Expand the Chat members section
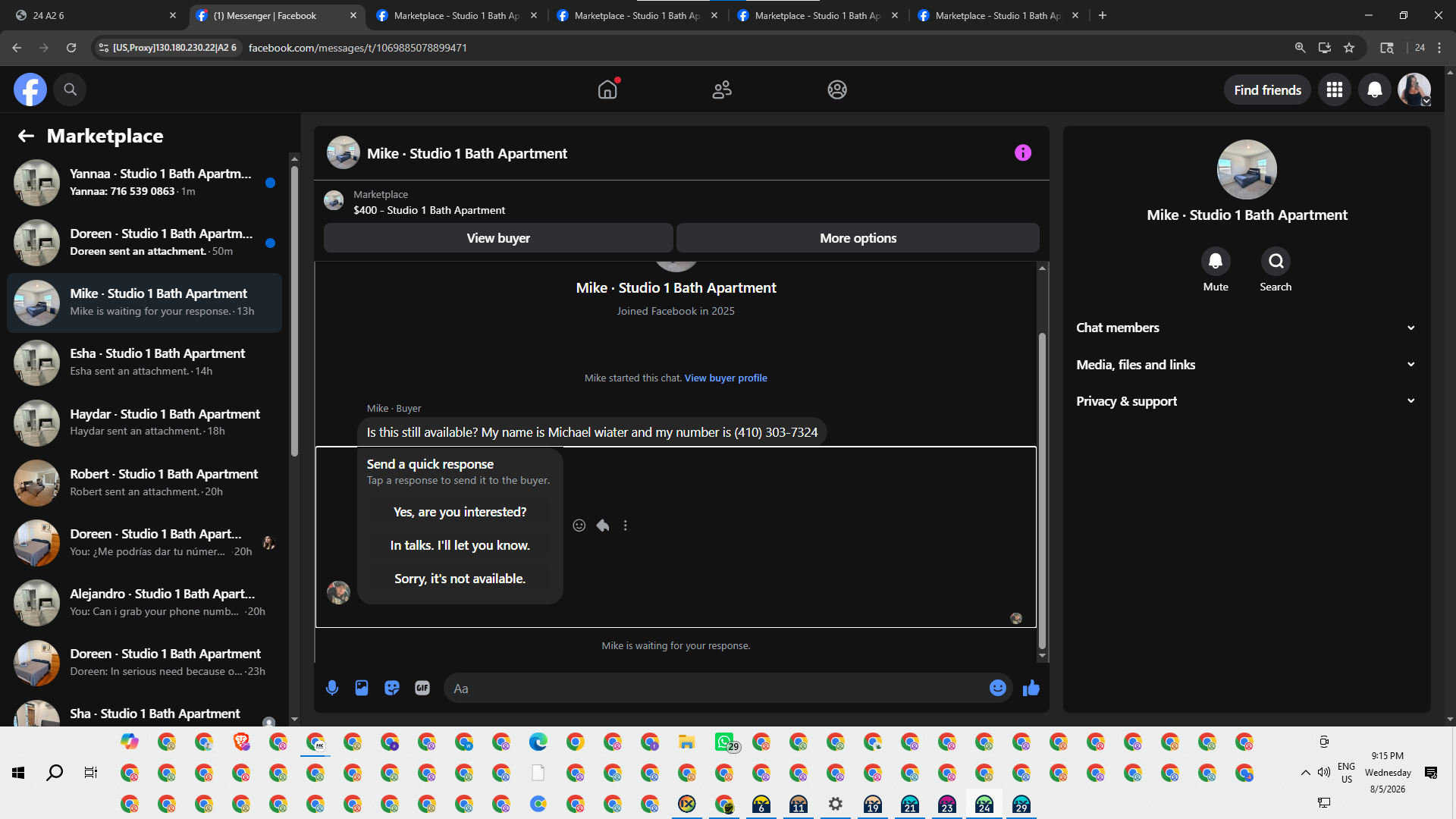Image resolution: width=1456 pixels, height=819 pixels. click(1247, 328)
